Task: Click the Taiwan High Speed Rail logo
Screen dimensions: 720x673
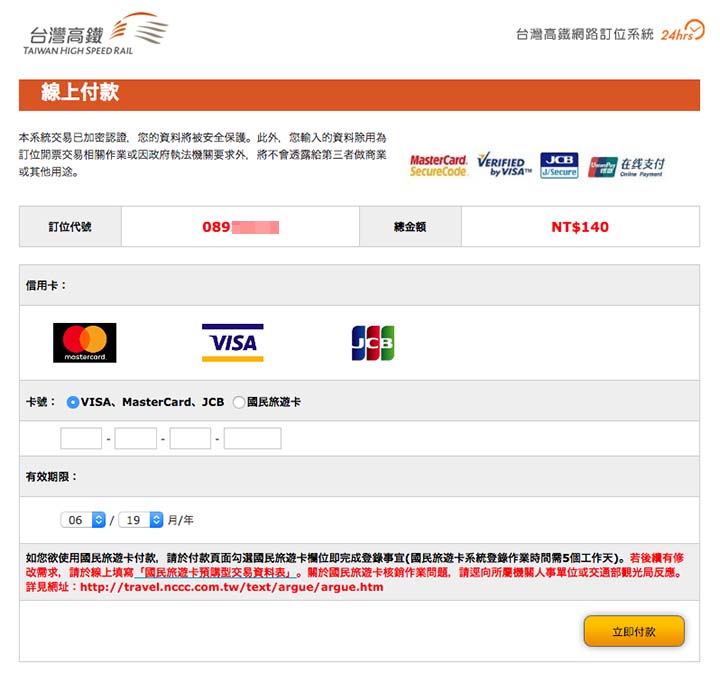Action: (96, 34)
